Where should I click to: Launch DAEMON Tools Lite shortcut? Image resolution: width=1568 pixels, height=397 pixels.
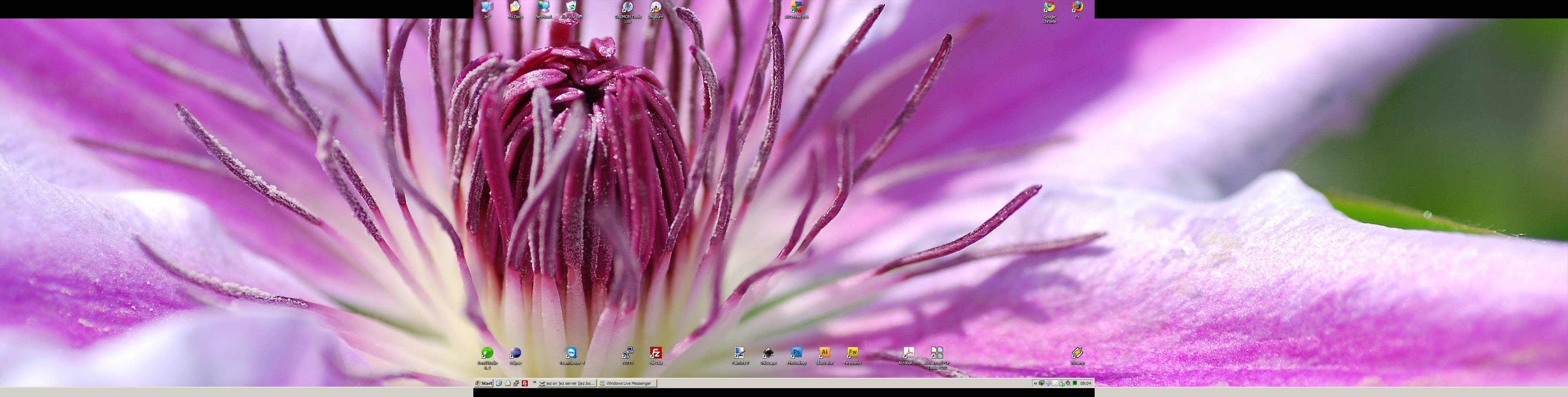(x=628, y=11)
